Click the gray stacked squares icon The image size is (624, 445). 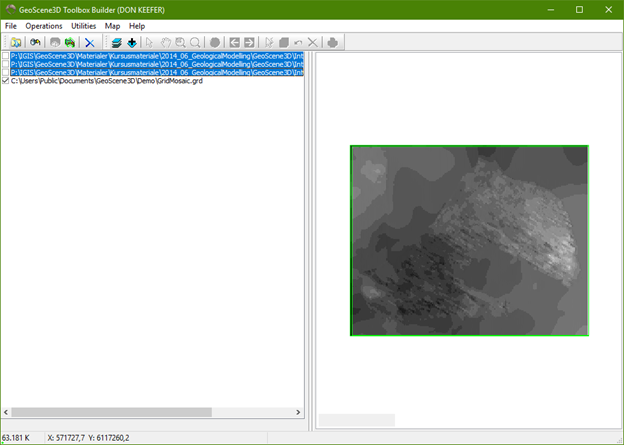click(284, 42)
